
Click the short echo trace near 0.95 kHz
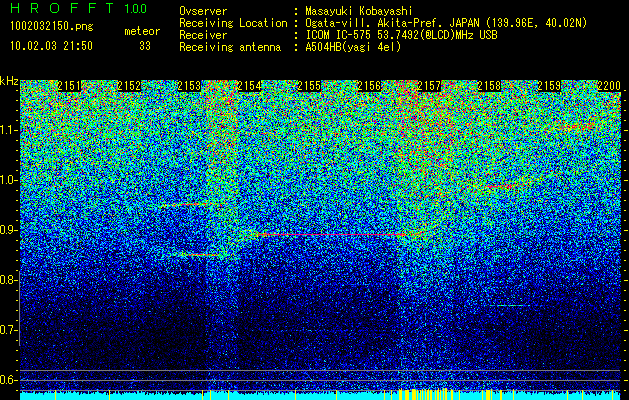(193, 205)
